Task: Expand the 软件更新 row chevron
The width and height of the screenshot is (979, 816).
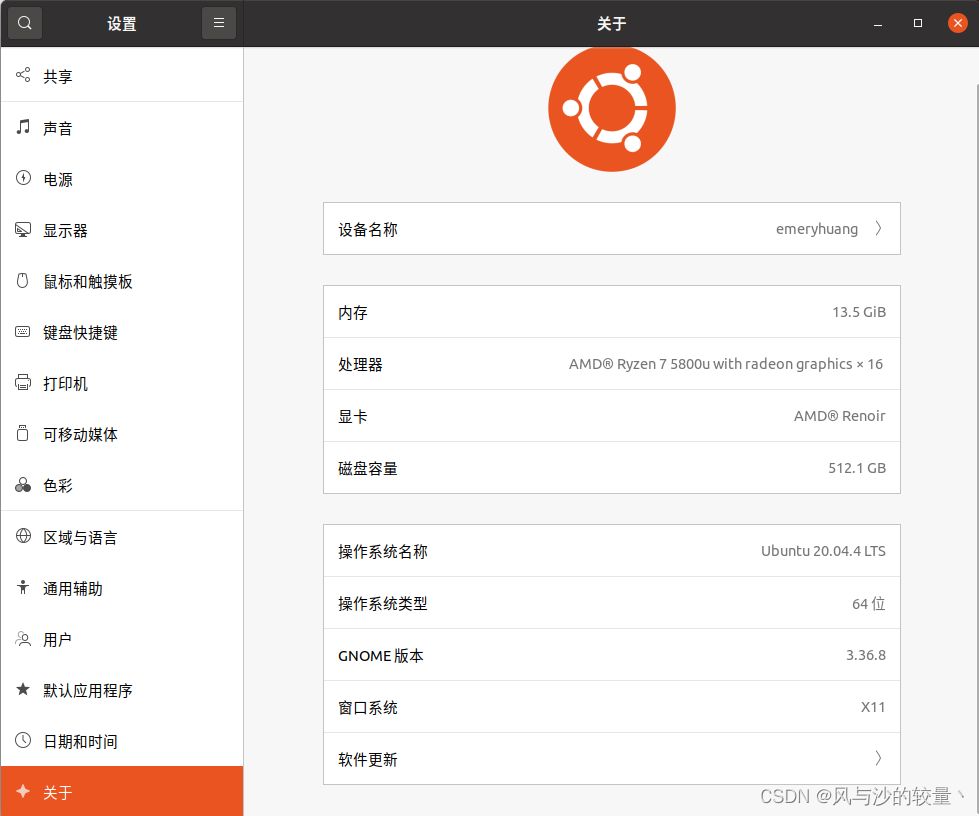Action: point(878,758)
